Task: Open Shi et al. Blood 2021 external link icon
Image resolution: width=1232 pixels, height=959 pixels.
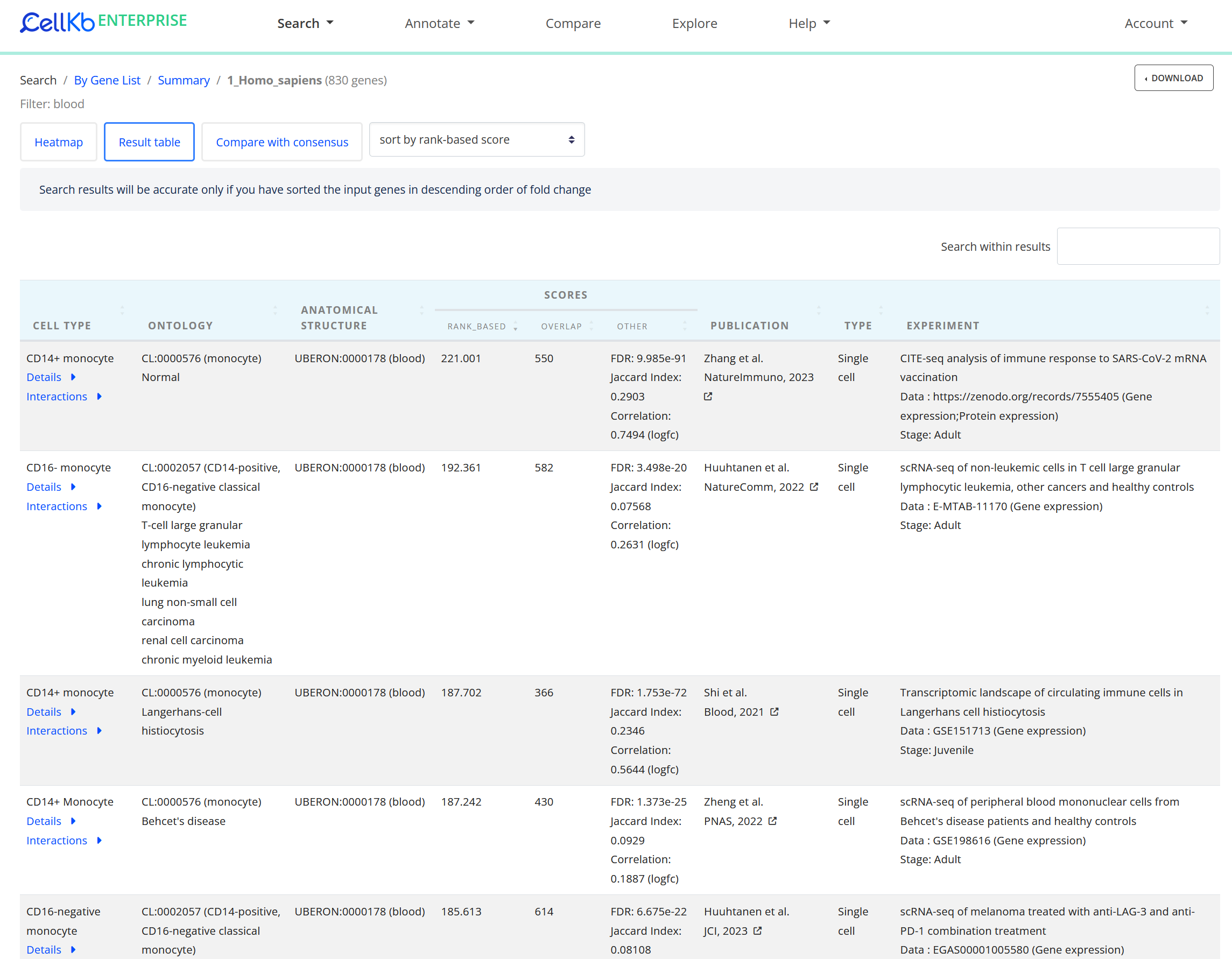Action: [x=775, y=712]
